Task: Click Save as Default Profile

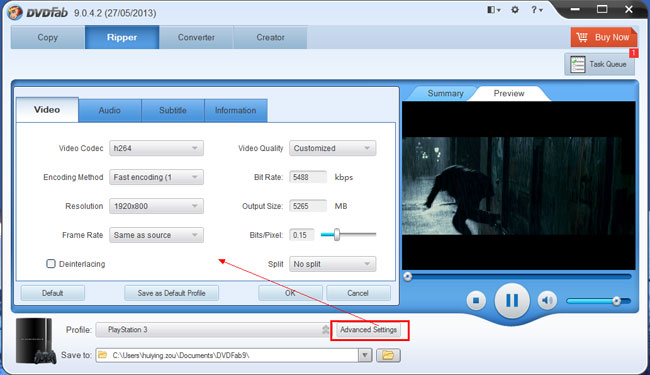Action: (x=171, y=293)
